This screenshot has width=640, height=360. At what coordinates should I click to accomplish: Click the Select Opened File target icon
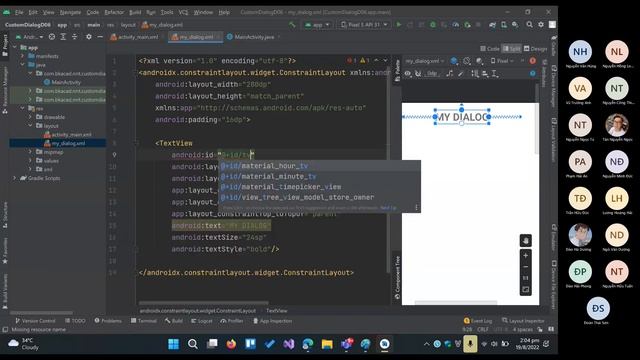[x=52, y=37]
